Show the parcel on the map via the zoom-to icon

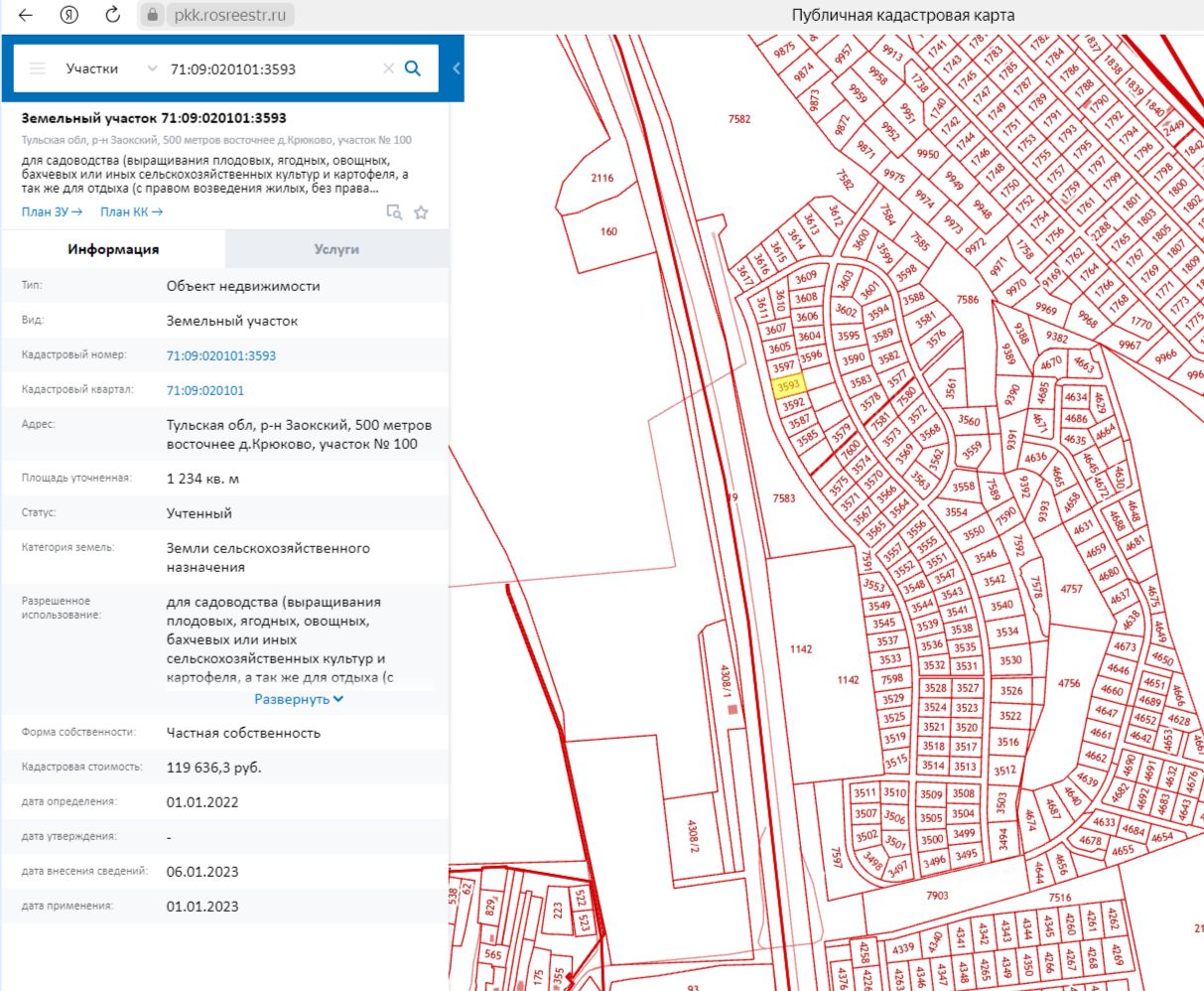coord(394,212)
